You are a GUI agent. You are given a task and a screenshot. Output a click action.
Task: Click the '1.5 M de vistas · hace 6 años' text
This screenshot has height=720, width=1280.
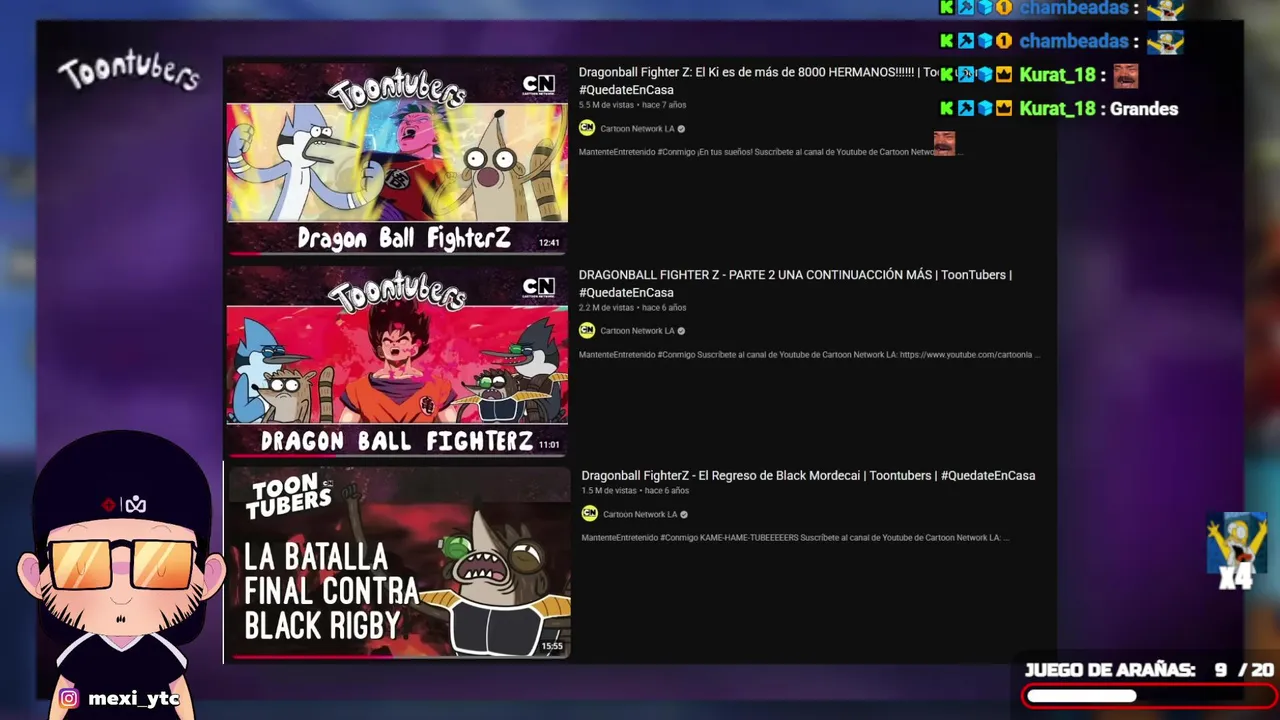pyautogui.click(x=635, y=491)
